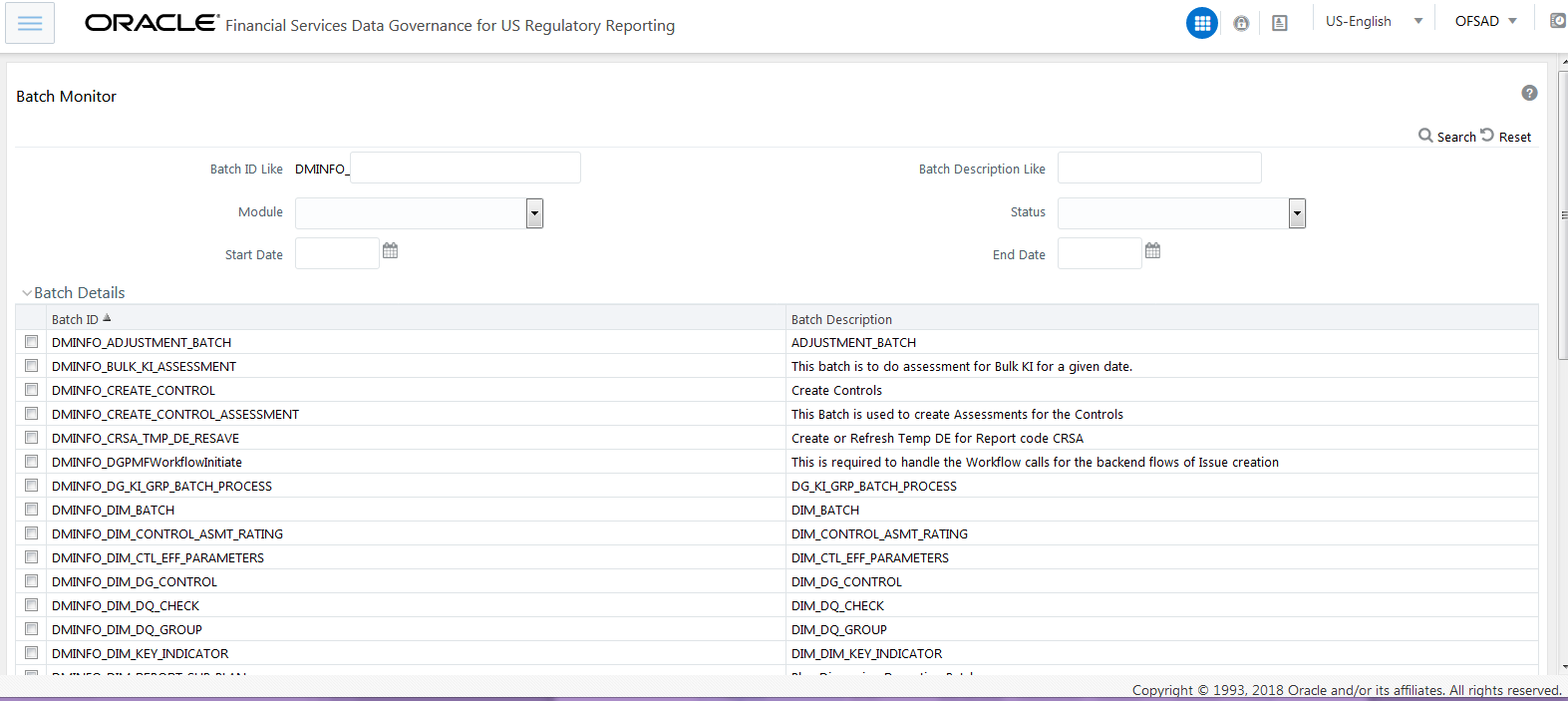Screen dimensions: 1568x701
Task: Collapse the Batch Details section
Action: point(27,293)
